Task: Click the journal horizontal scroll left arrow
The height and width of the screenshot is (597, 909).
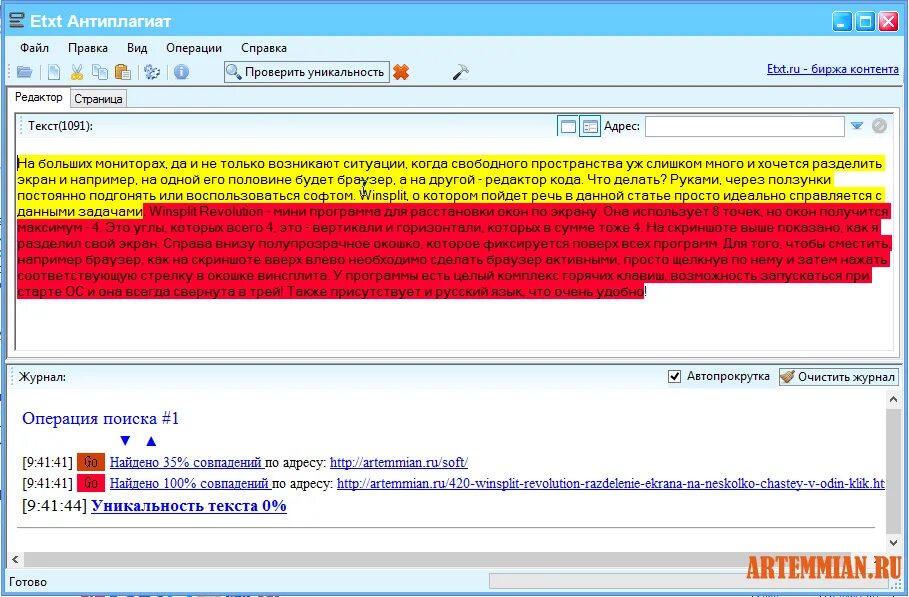Action: [x=15, y=559]
